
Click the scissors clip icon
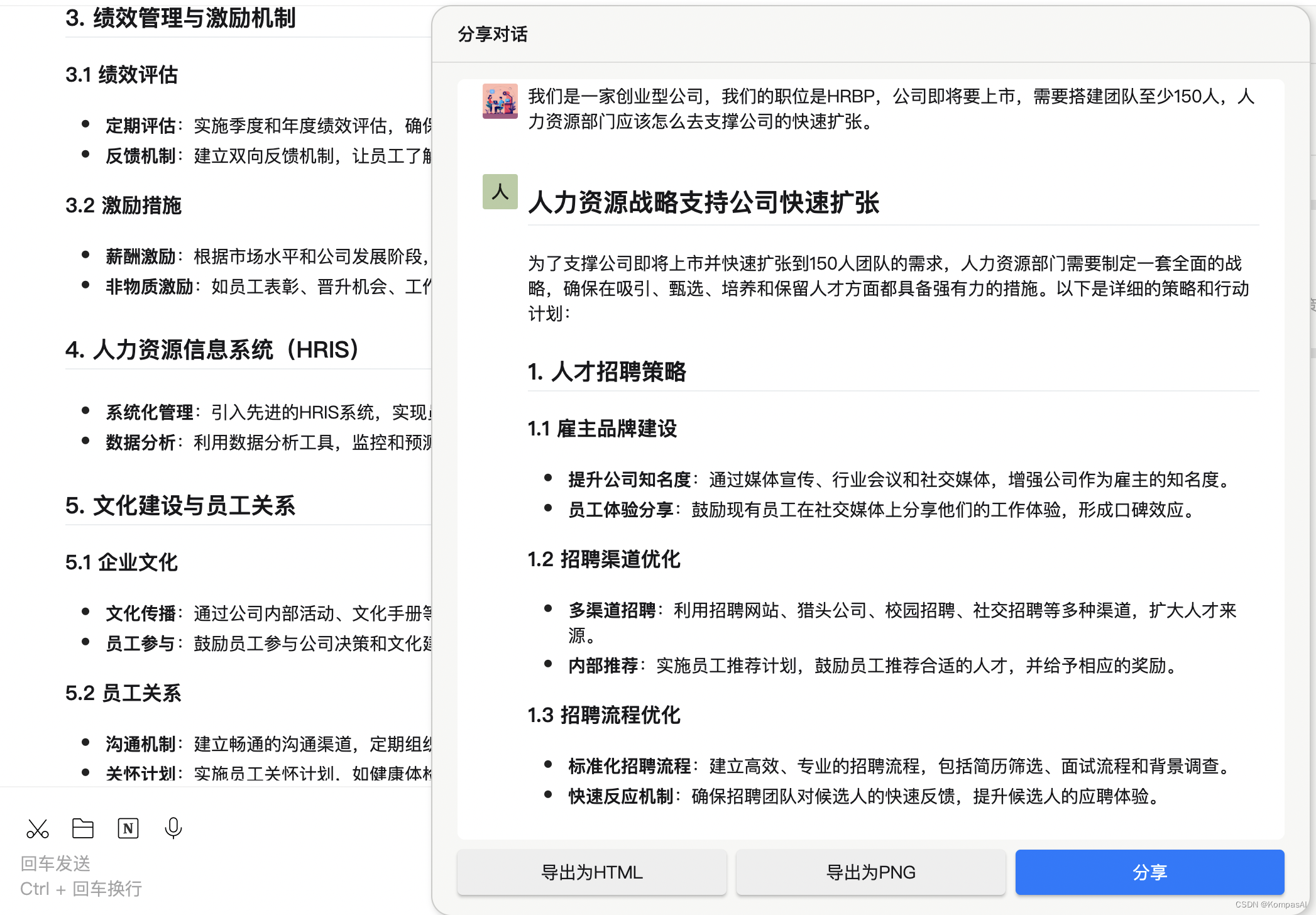pos(38,829)
